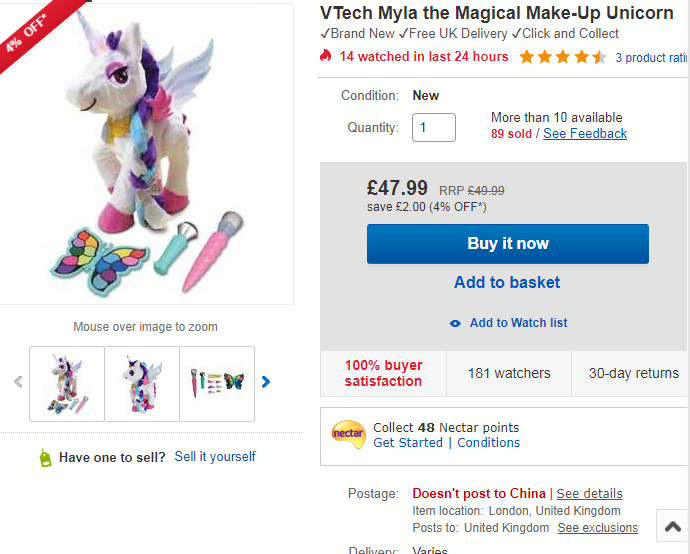Click Add to Watch list link
The width and height of the screenshot is (690, 554).
(x=518, y=323)
